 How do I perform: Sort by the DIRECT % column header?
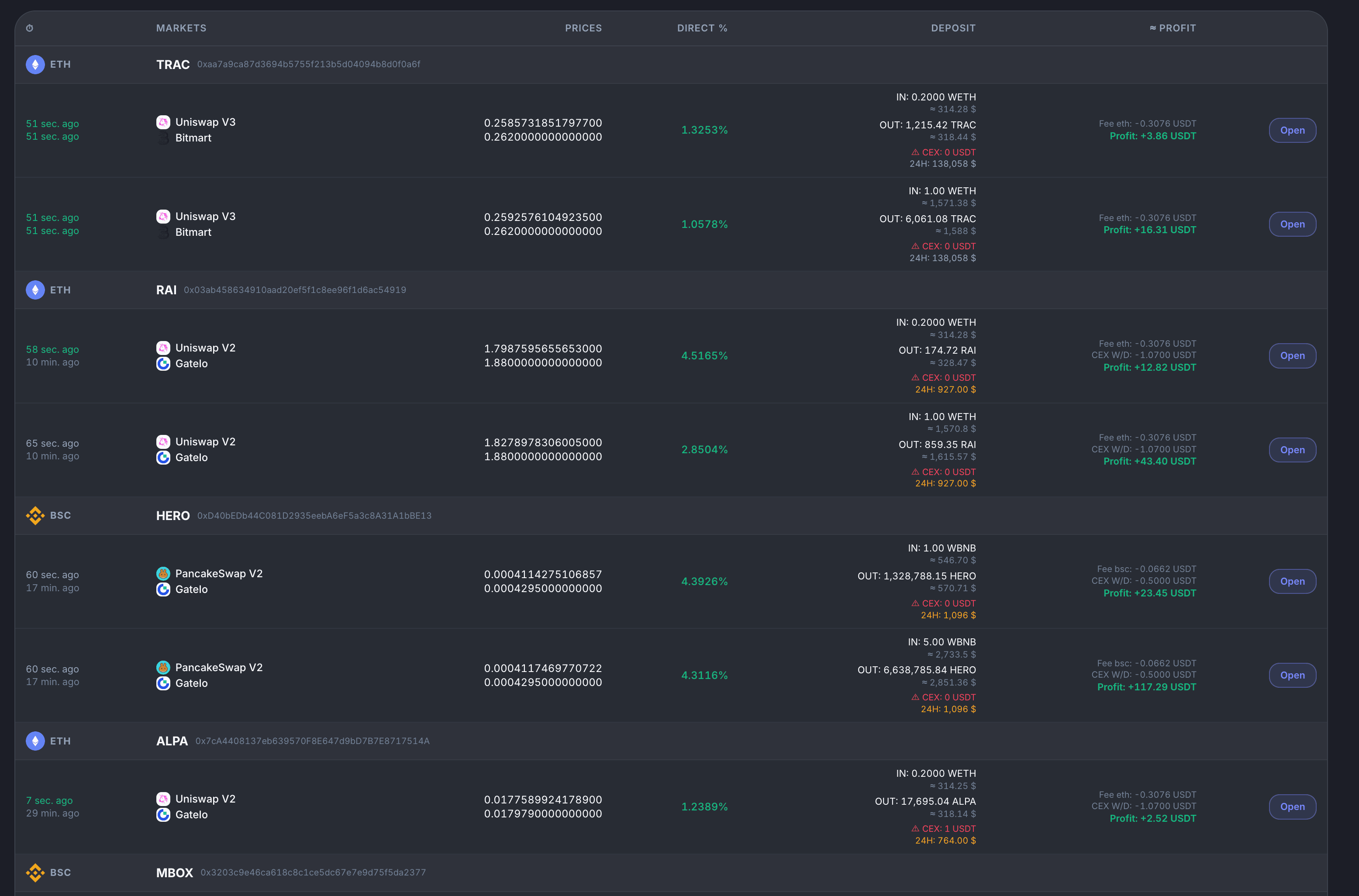point(702,28)
